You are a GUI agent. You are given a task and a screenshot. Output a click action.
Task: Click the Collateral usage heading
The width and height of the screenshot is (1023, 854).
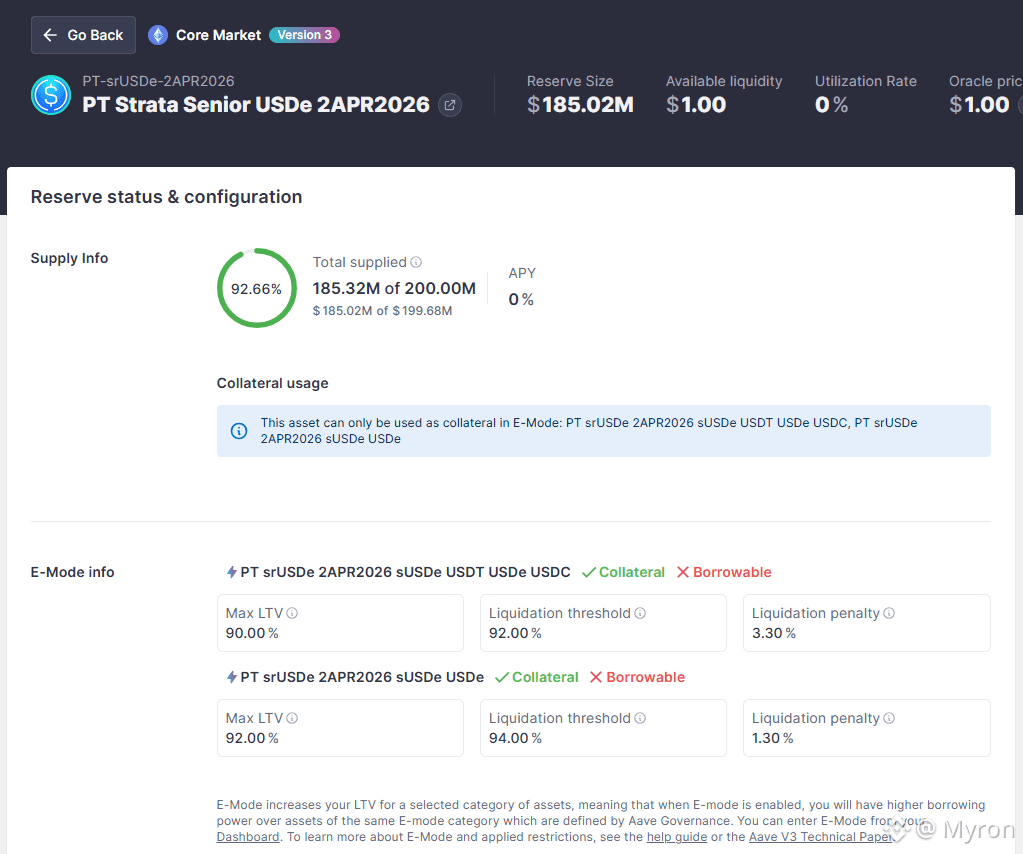tap(273, 384)
